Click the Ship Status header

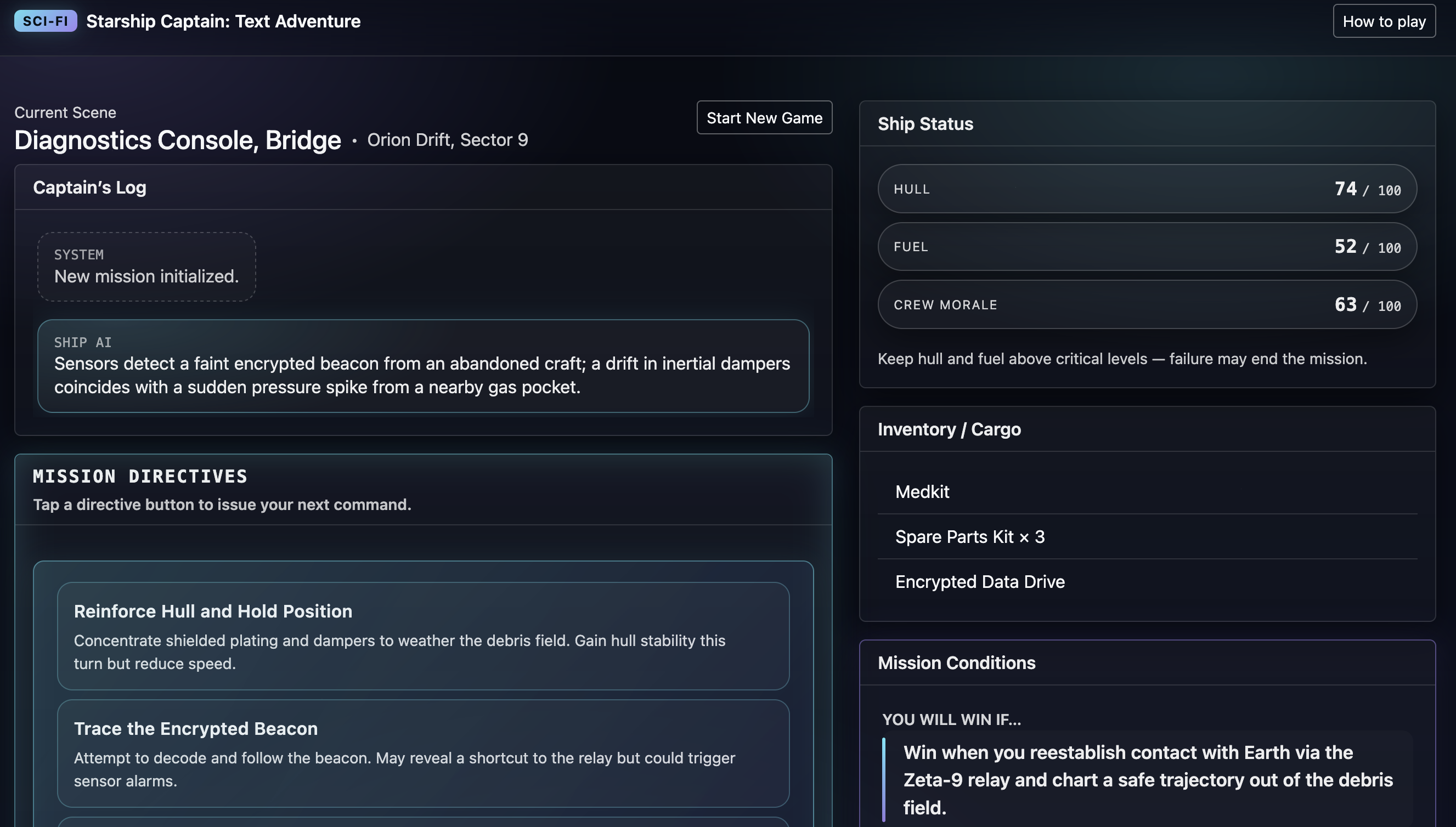(925, 124)
